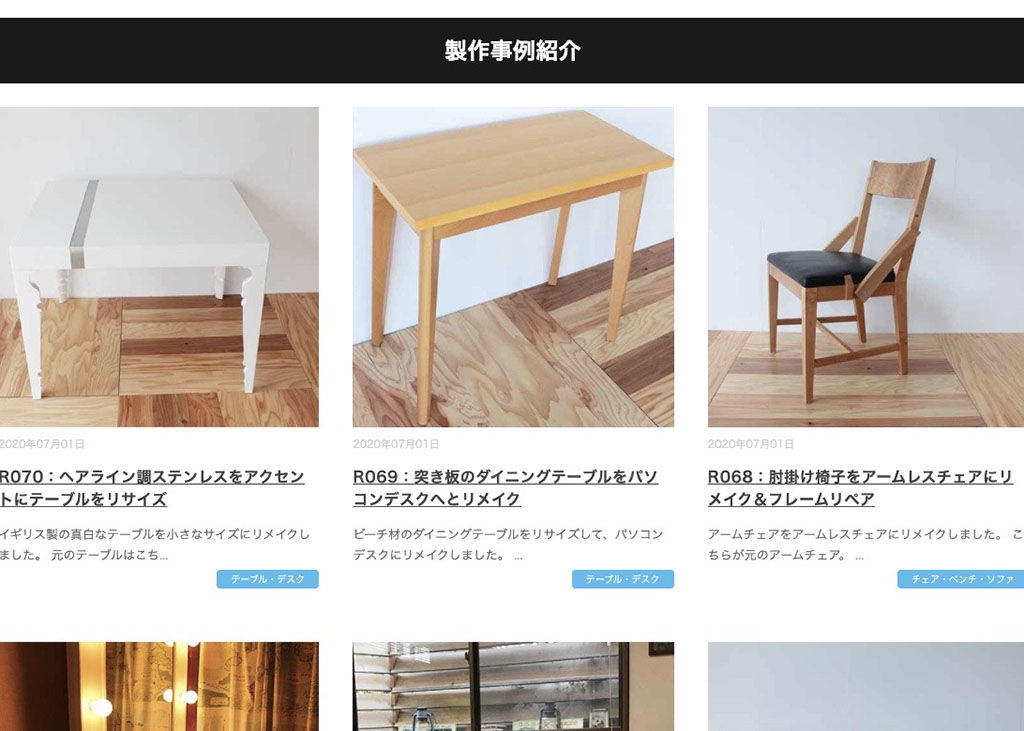Click the R069 post date text
The width and height of the screenshot is (1024, 731).
point(396,444)
